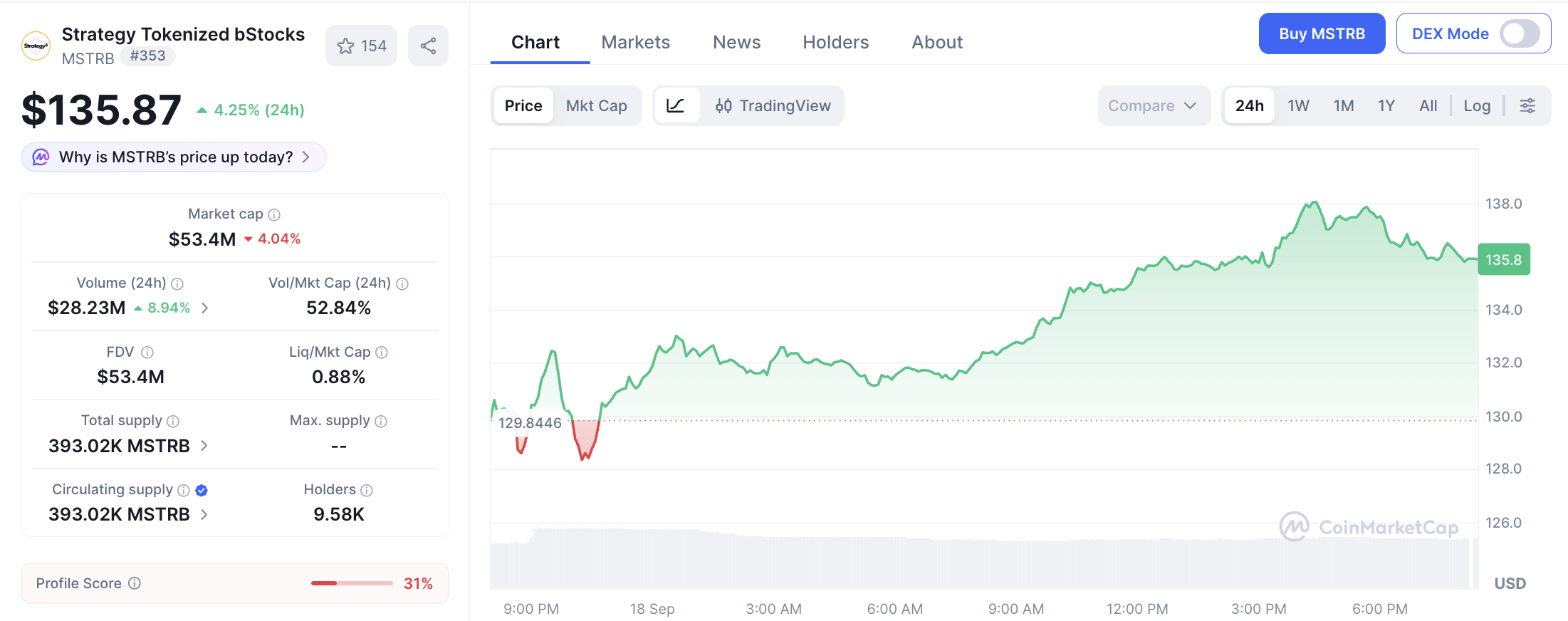Image resolution: width=1568 pixels, height=621 pixels.
Task: Select the line chart icon
Action: (x=676, y=106)
